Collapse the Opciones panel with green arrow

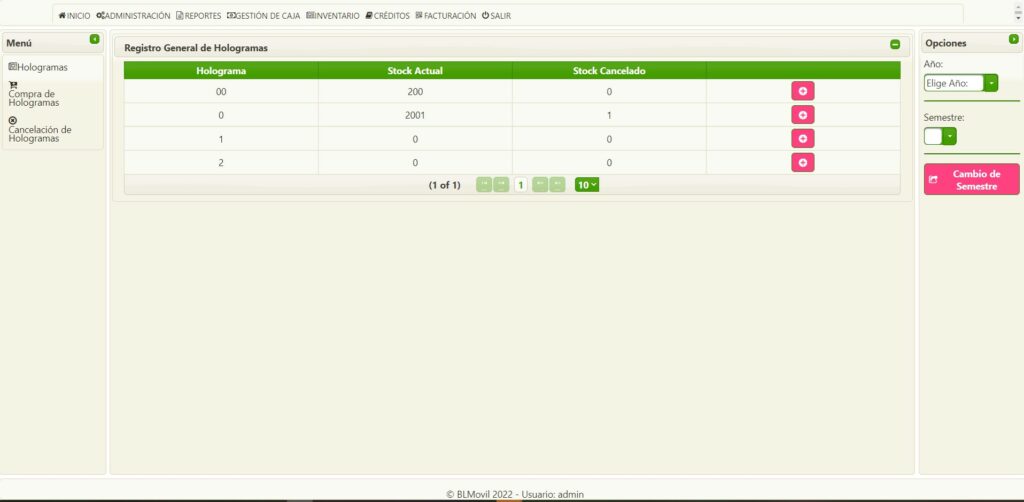[x=1013, y=39]
